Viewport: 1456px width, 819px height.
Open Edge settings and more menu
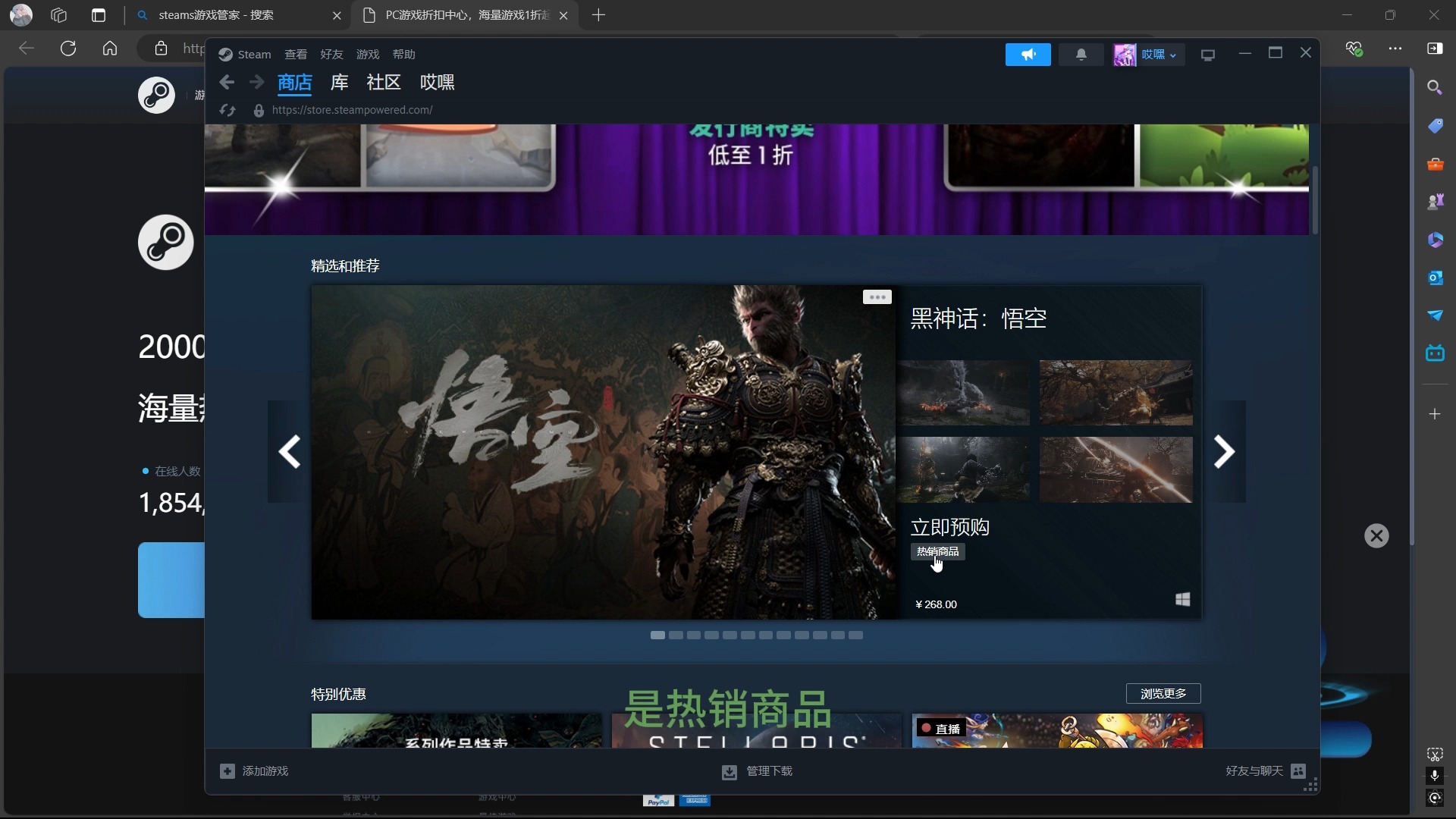pos(1395,49)
